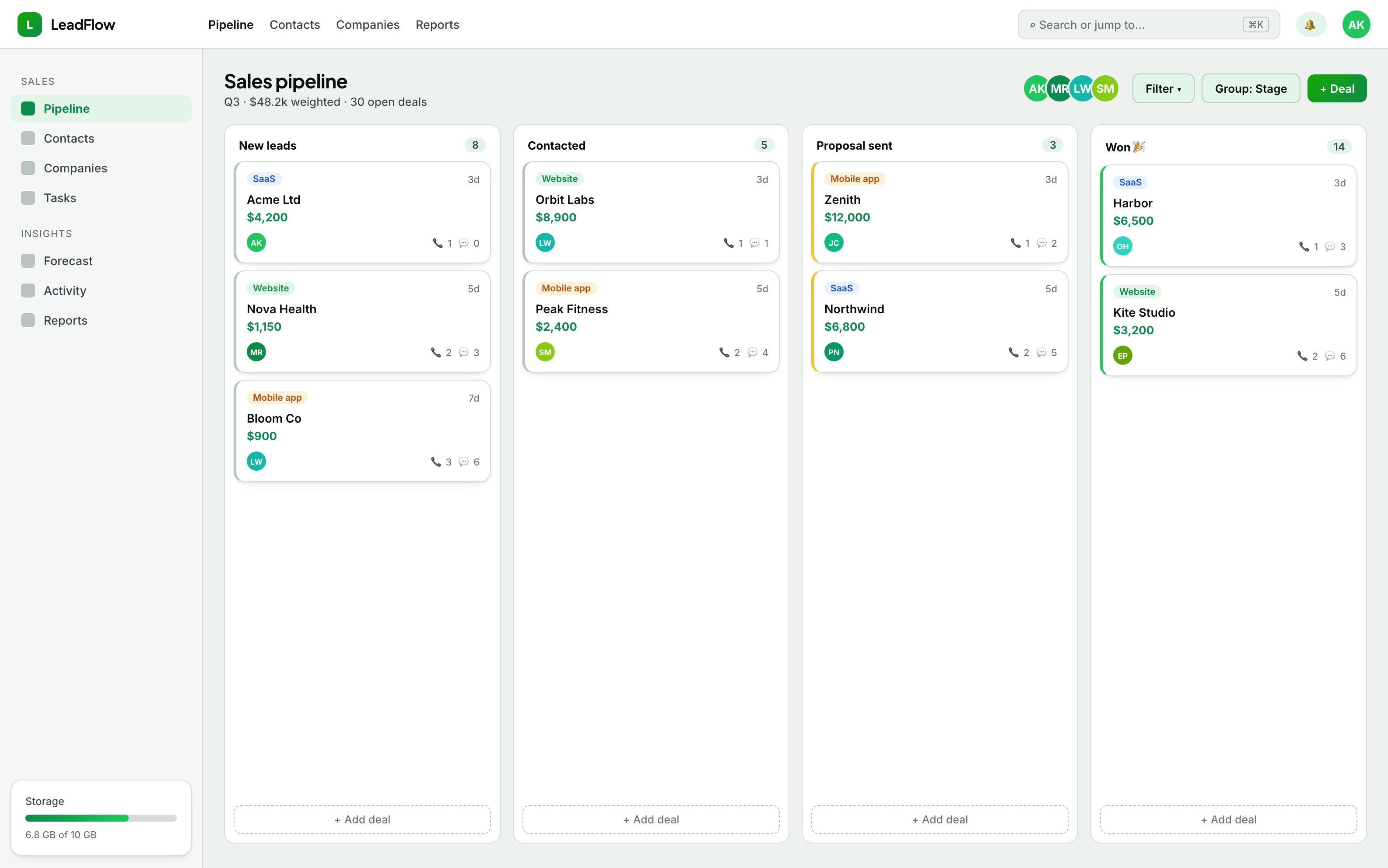Click the OH owner avatar on Harbor
1388x868 pixels.
(x=1122, y=246)
